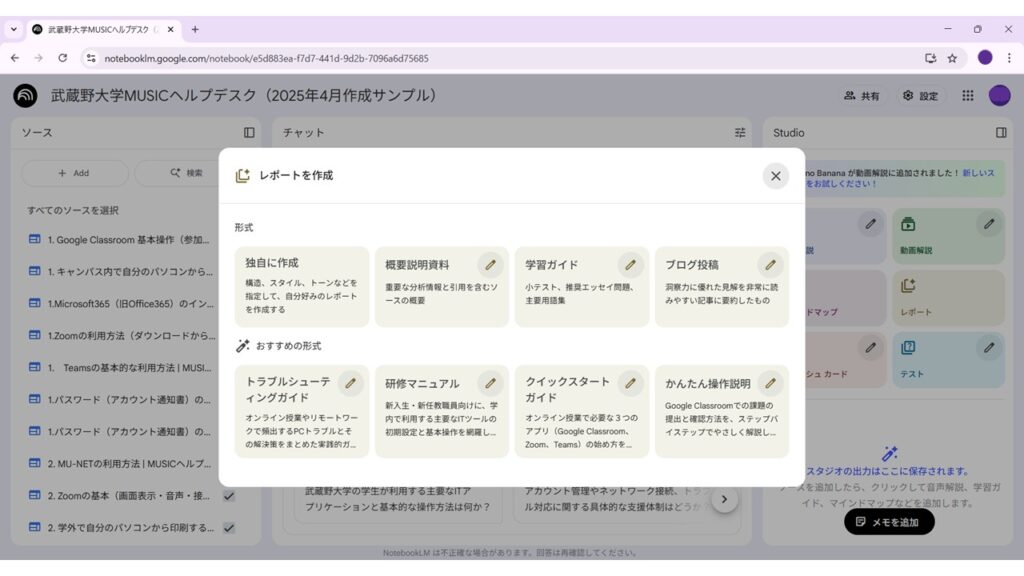Edit the クイックスタートガイド format
This screenshot has width=1024, height=576.
tap(630, 383)
